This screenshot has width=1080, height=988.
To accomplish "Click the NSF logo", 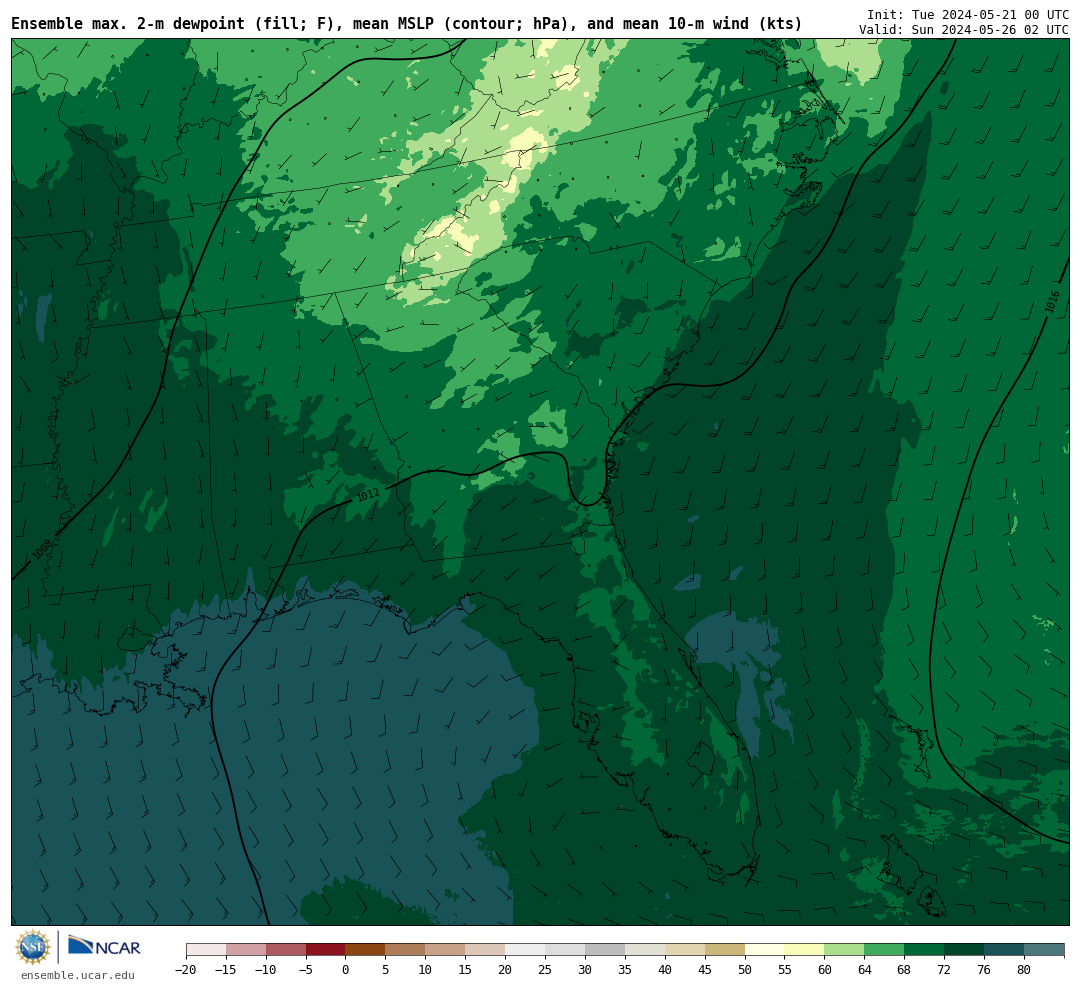I will pos(33,947).
